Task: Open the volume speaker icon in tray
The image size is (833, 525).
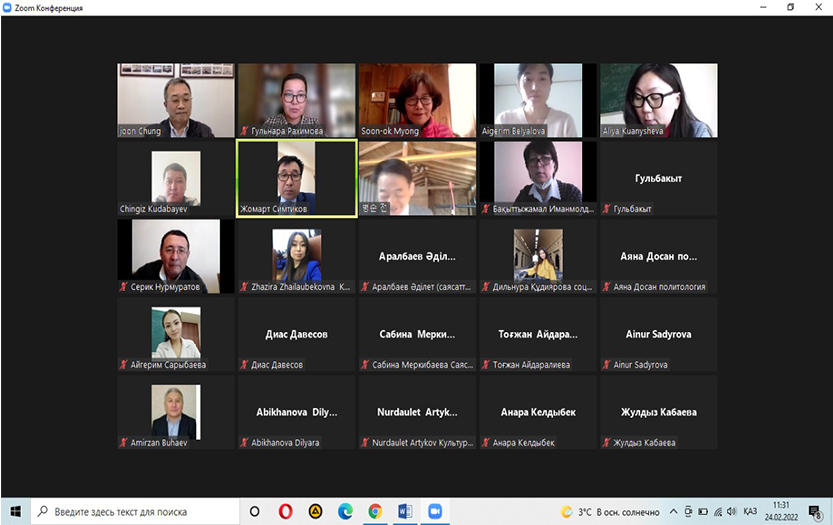Action: [732, 511]
